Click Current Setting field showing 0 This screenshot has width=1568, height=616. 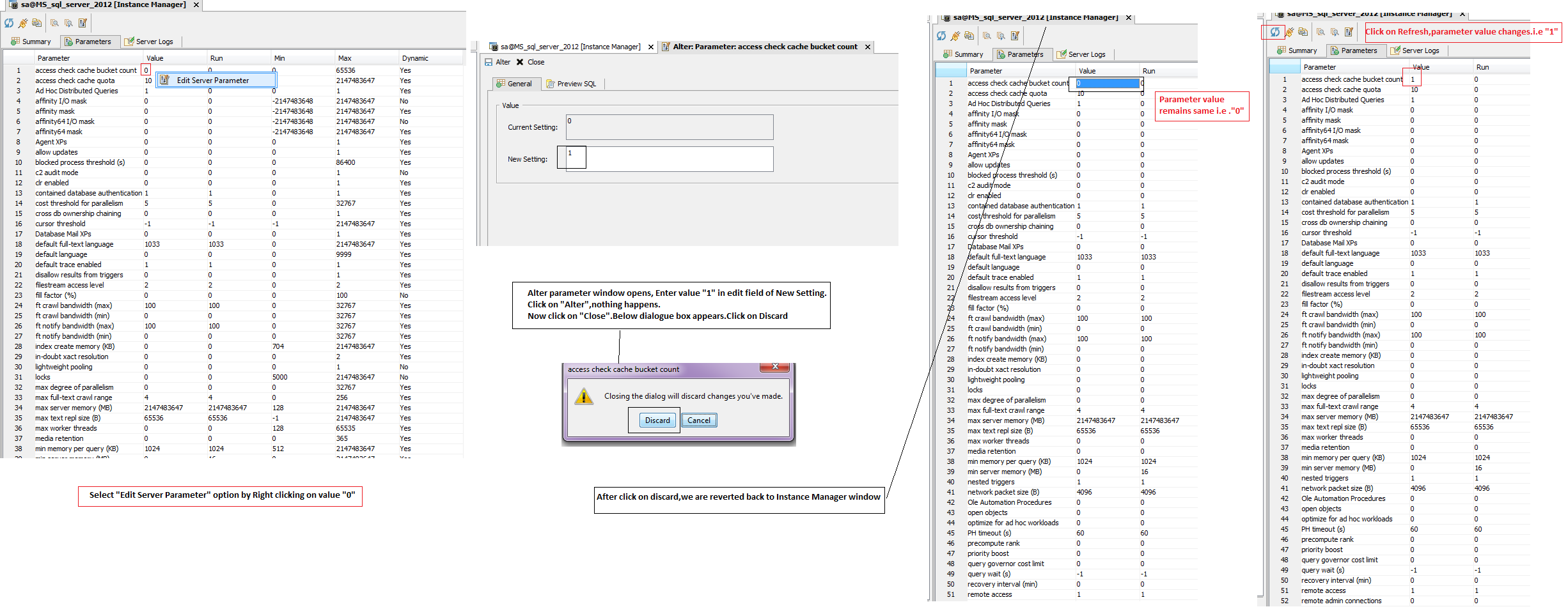tap(669, 127)
